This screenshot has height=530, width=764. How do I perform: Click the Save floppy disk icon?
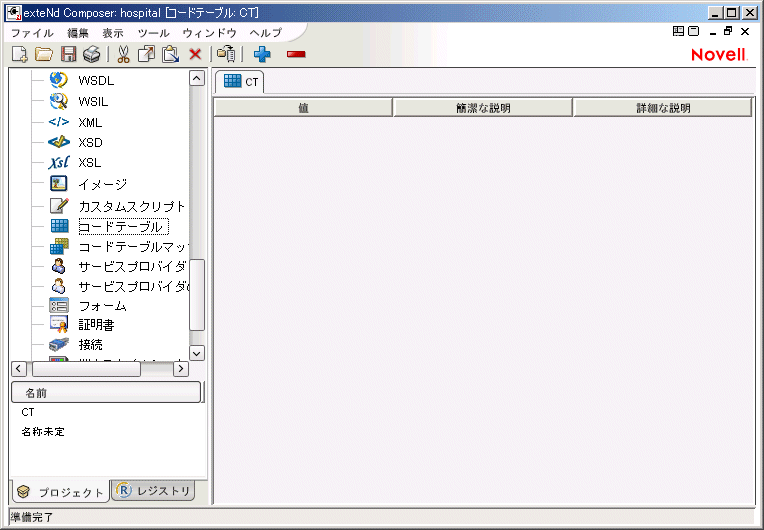click(x=69, y=55)
